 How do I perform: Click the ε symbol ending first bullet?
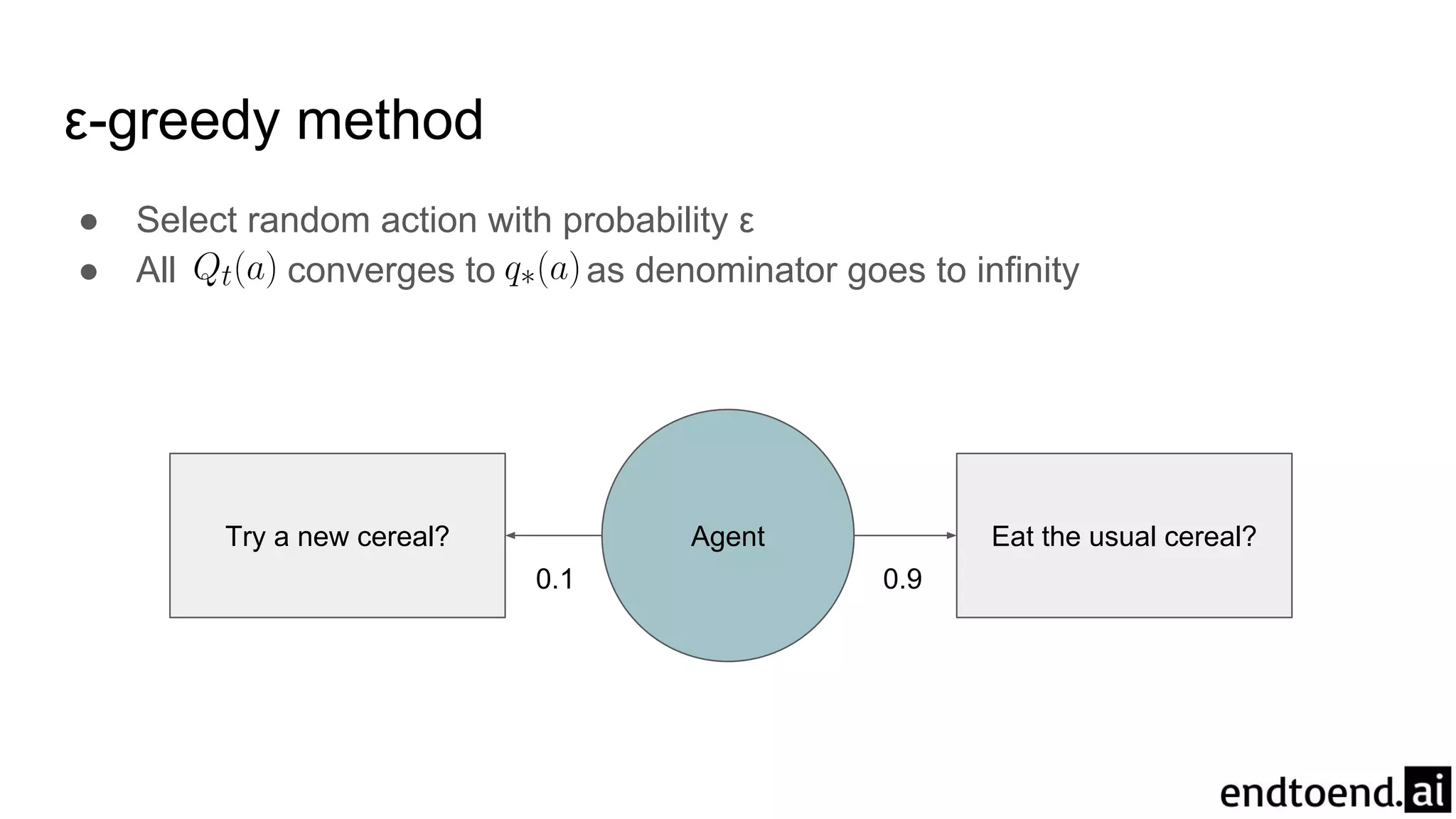(746, 223)
